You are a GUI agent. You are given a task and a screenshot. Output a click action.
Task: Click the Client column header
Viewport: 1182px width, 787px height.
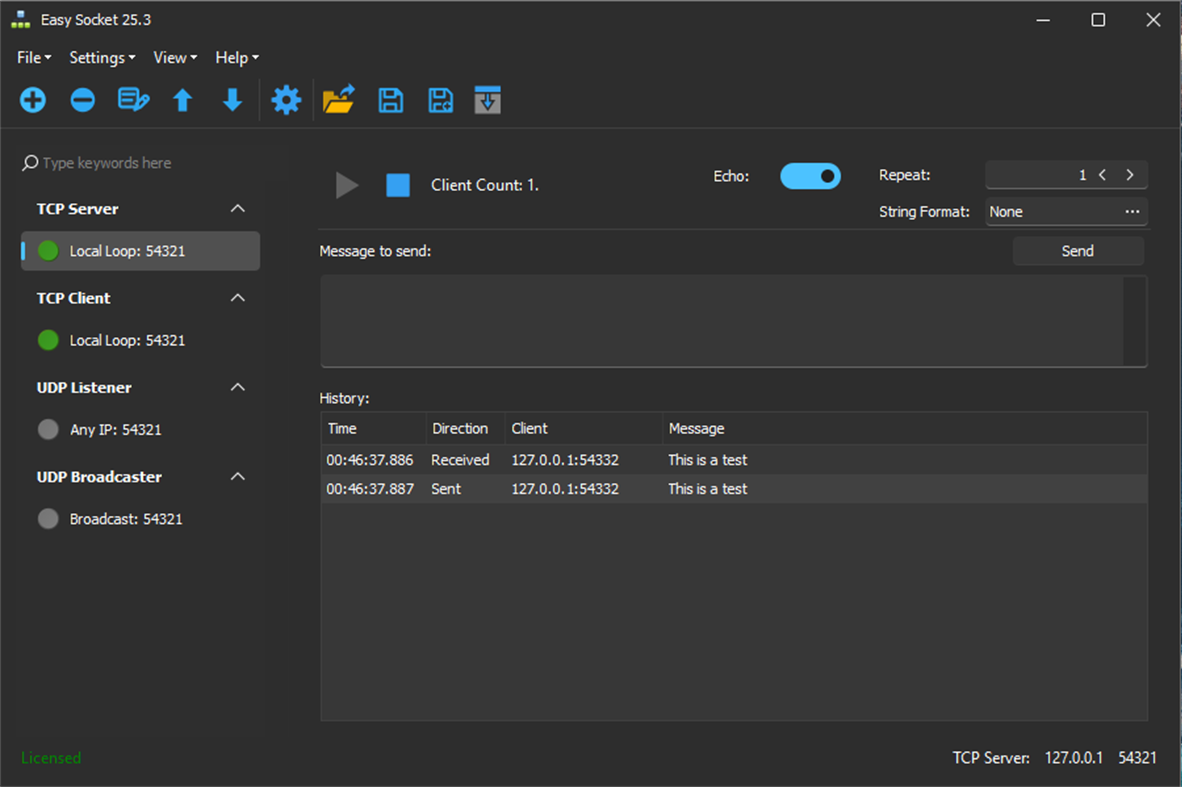coord(583,428)
